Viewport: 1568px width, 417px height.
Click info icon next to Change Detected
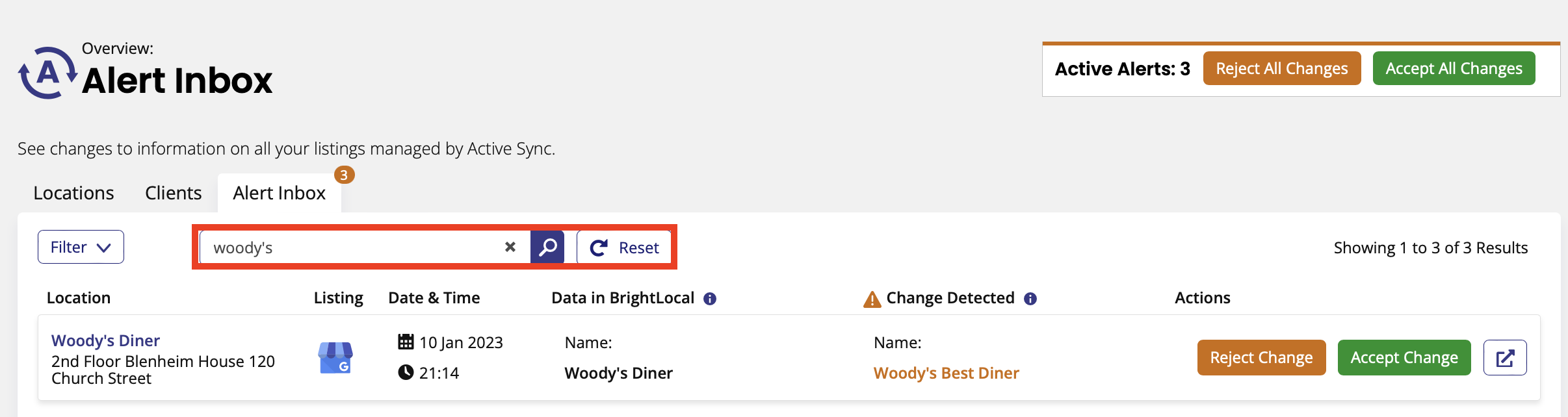(x=1030, y=299)
